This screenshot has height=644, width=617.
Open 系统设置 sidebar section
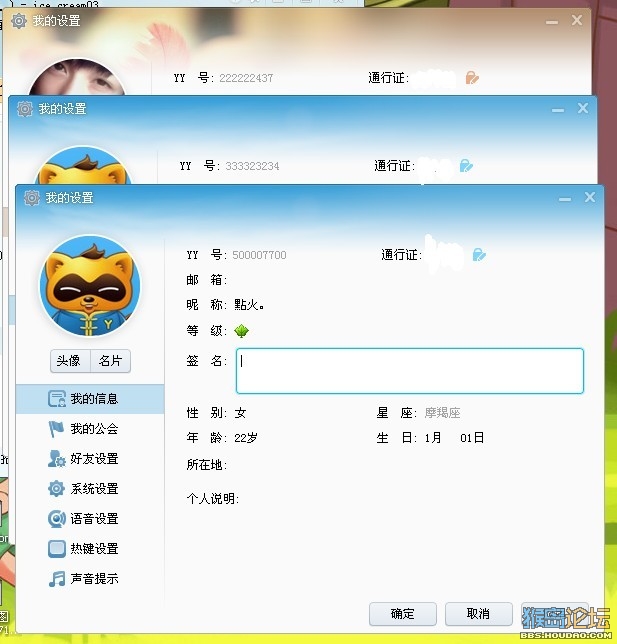tap(90, 489)
